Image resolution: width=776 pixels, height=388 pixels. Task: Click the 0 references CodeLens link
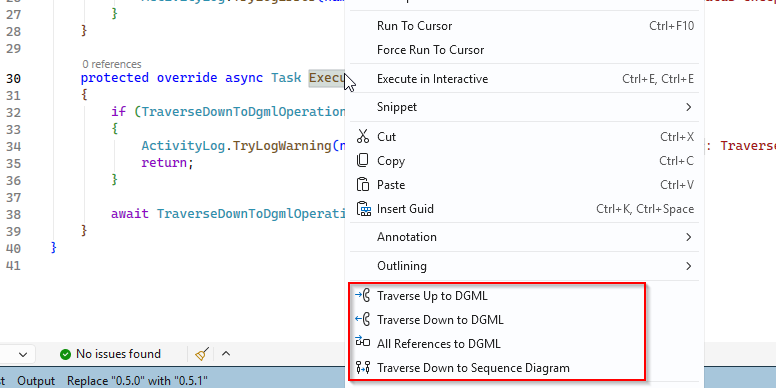point(112,64)
